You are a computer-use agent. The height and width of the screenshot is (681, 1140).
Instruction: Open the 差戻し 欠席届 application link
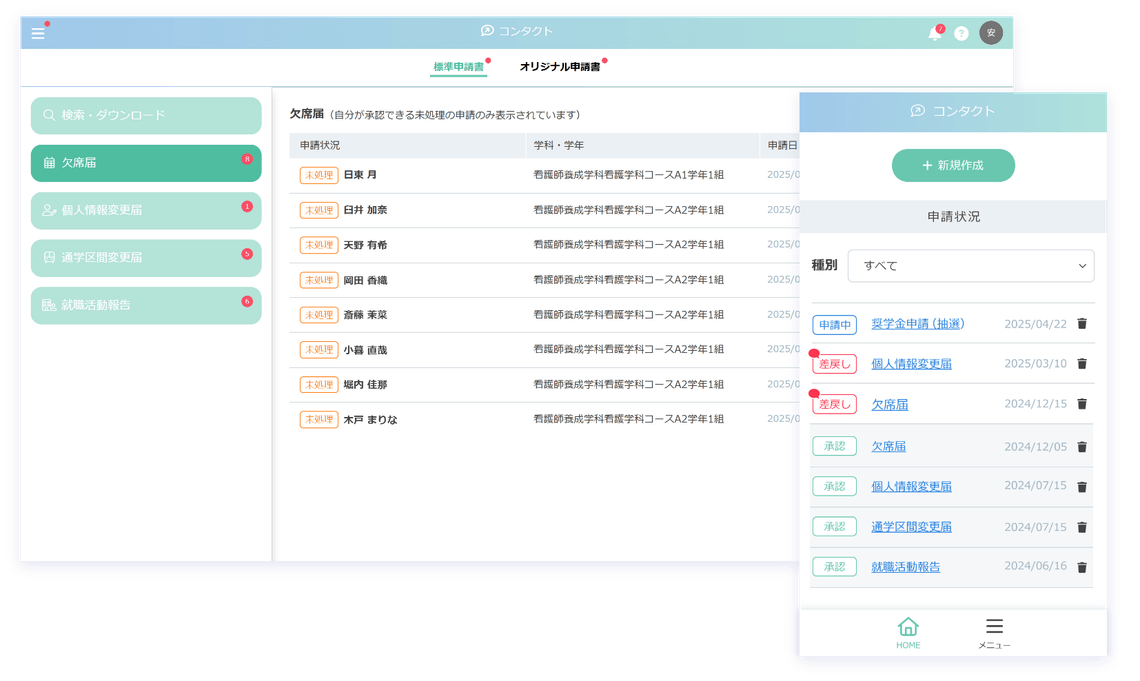point(890,404)
